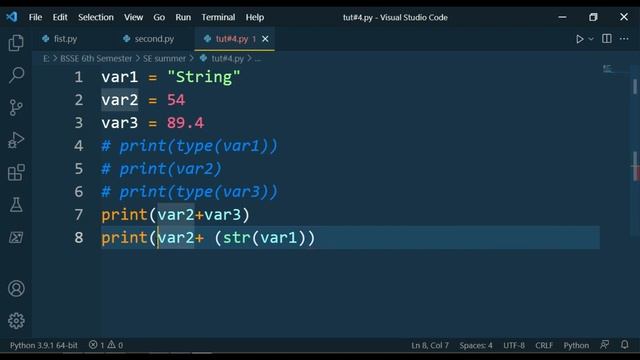Click print keyword on line 7
This screenshot has width=640, height=360.
[124, 215]
